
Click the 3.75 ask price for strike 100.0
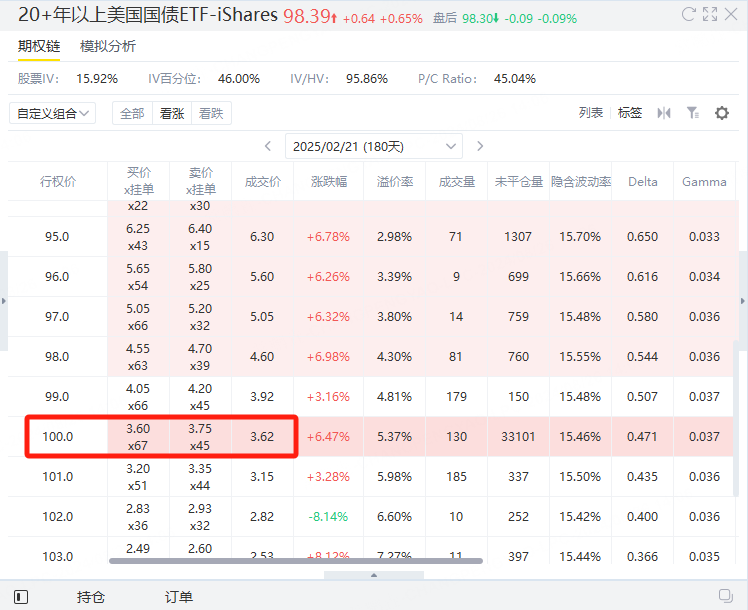point(200,429)
